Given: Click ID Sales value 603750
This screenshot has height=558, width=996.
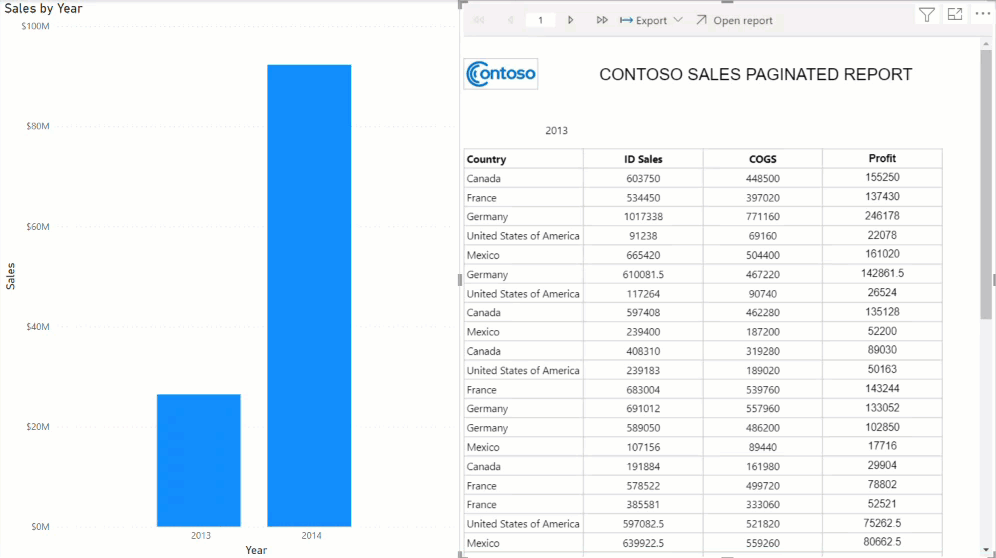Looking at the screenshot, I should pos(643,179).
